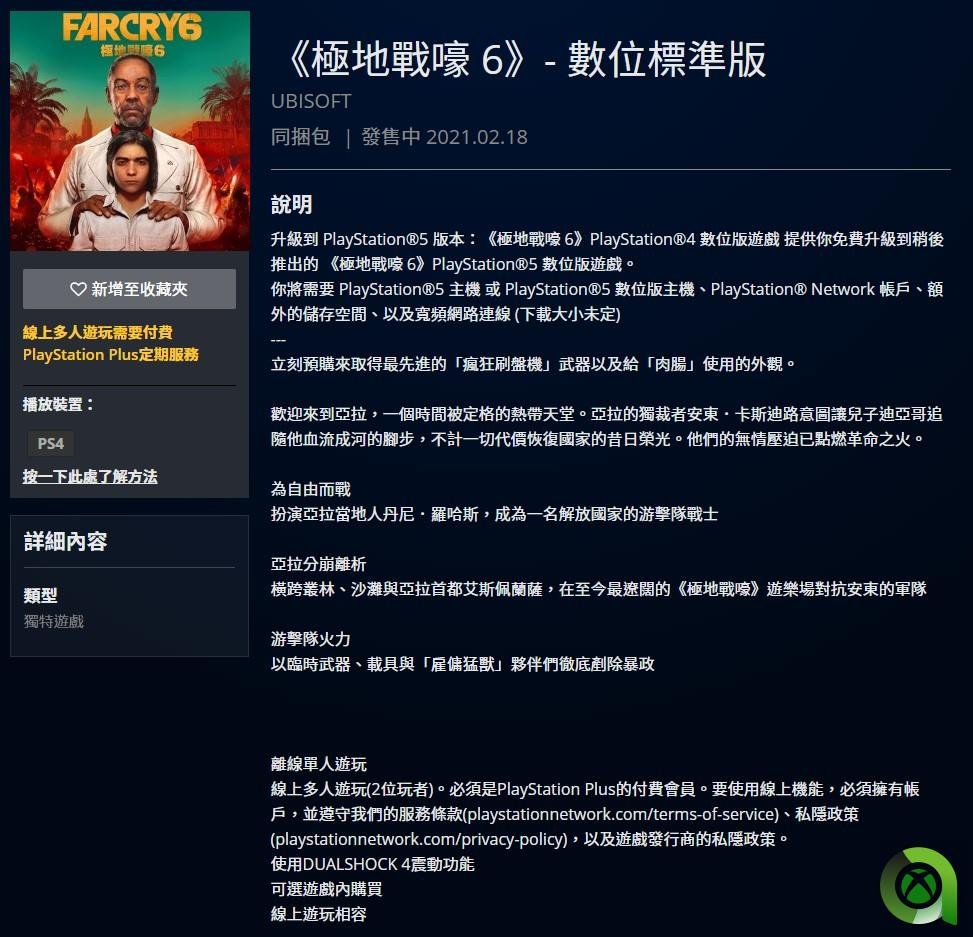Click the Far Cry 6 cover thumbnail
Screen dimensions: 973x937
pyautogui.click(x=130, y=131)
